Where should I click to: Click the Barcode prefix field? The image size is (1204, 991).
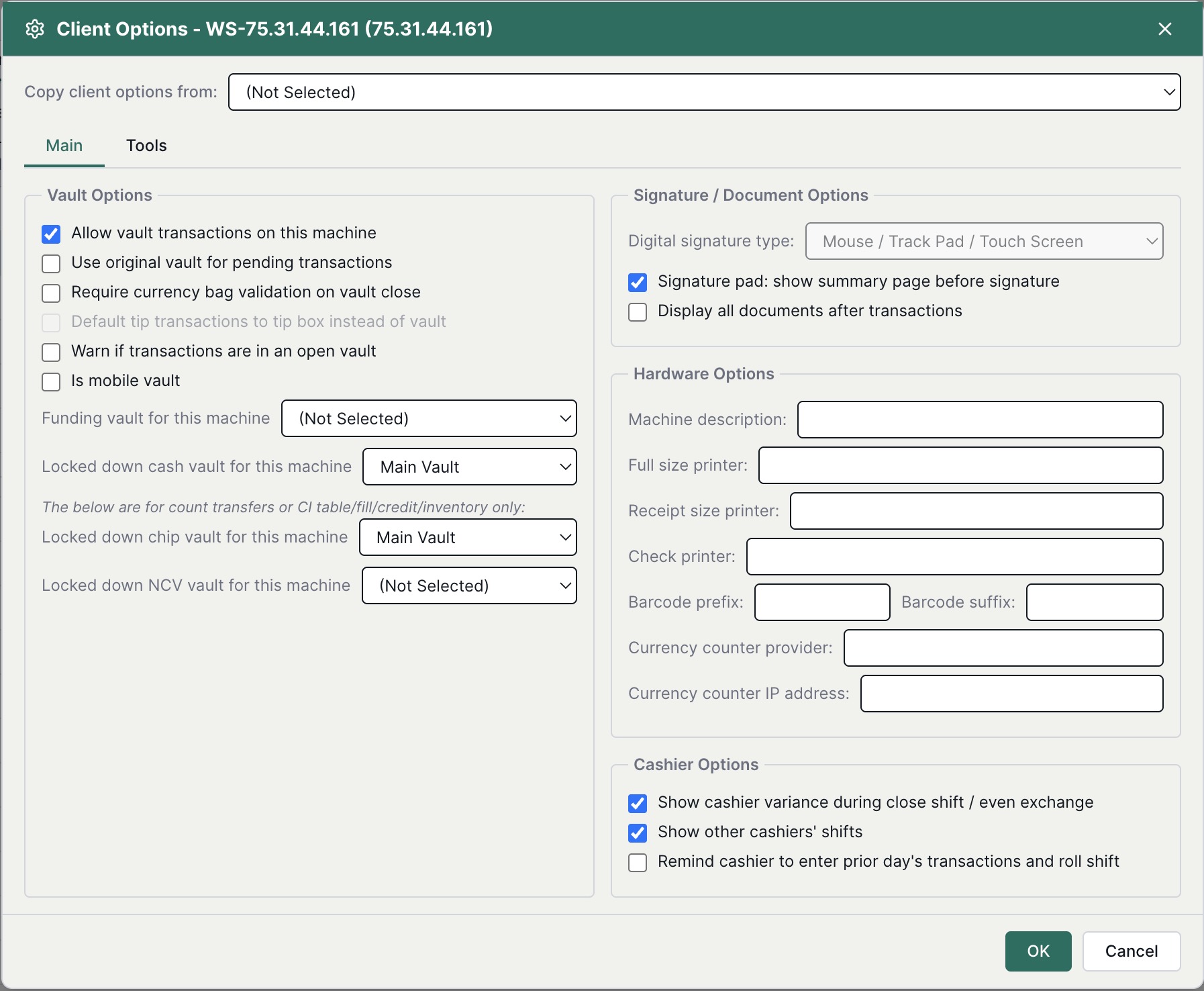point(822,602)
